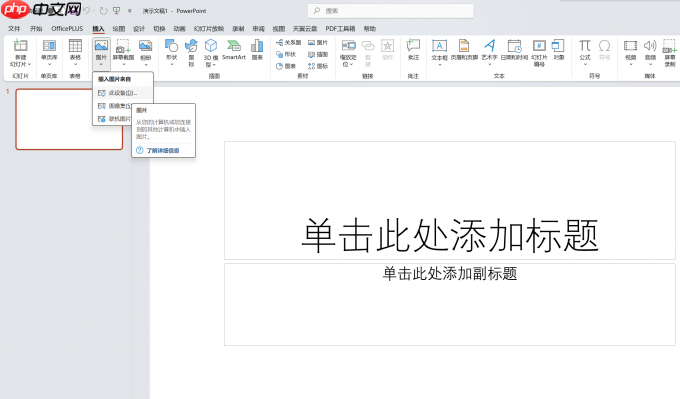Expand the 相册 dropdown arrow
Viewport: 680px width, 399px height.
pos(146,65)
